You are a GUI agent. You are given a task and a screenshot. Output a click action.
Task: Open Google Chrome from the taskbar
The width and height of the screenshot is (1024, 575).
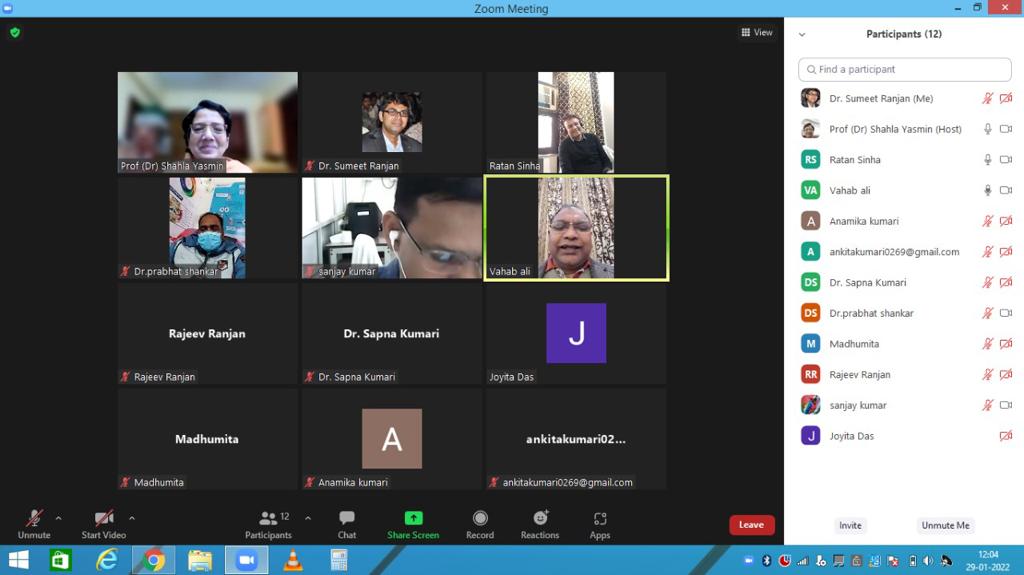(154, 561)
